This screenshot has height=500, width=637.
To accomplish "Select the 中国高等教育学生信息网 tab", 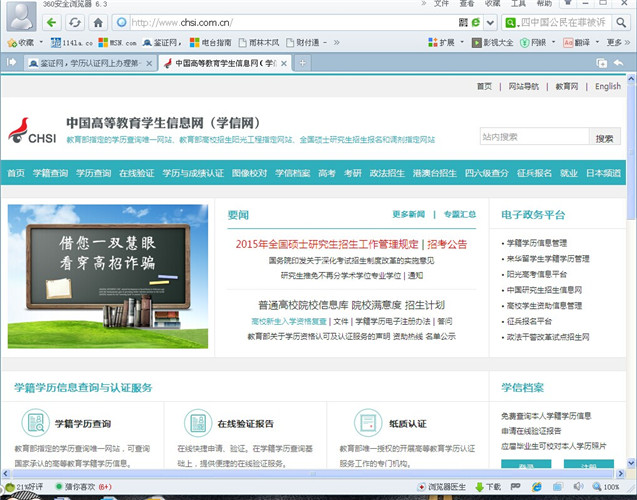I will pos(225,63).
